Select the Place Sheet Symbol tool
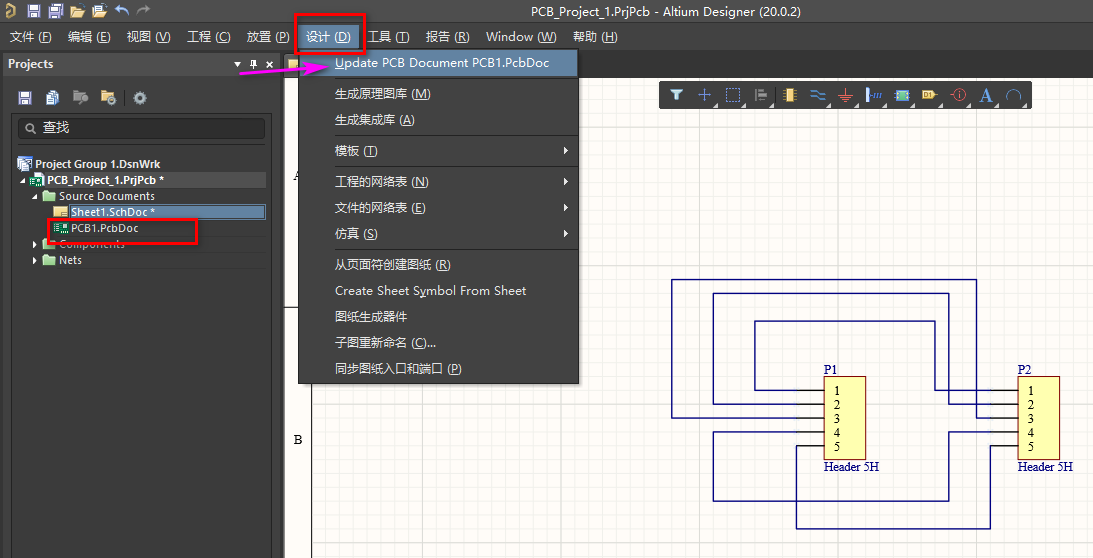This screenshot has height=558, width=1093. tap(902, 95)
